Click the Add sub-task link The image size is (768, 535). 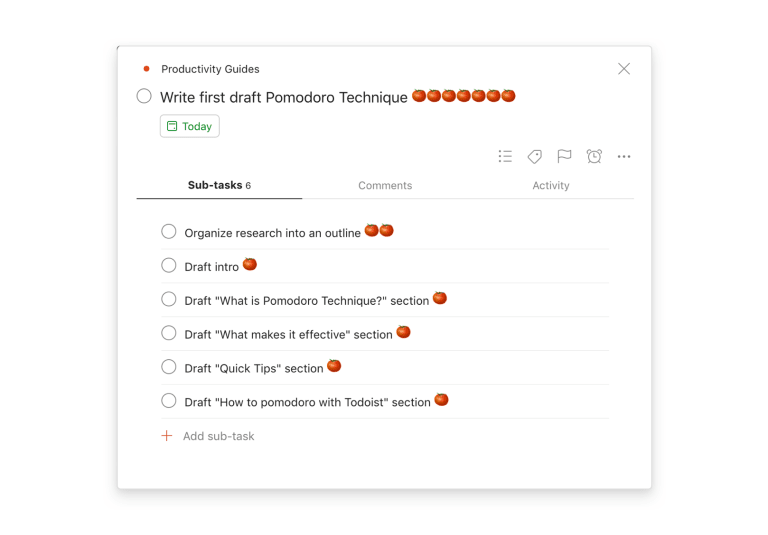218,436
